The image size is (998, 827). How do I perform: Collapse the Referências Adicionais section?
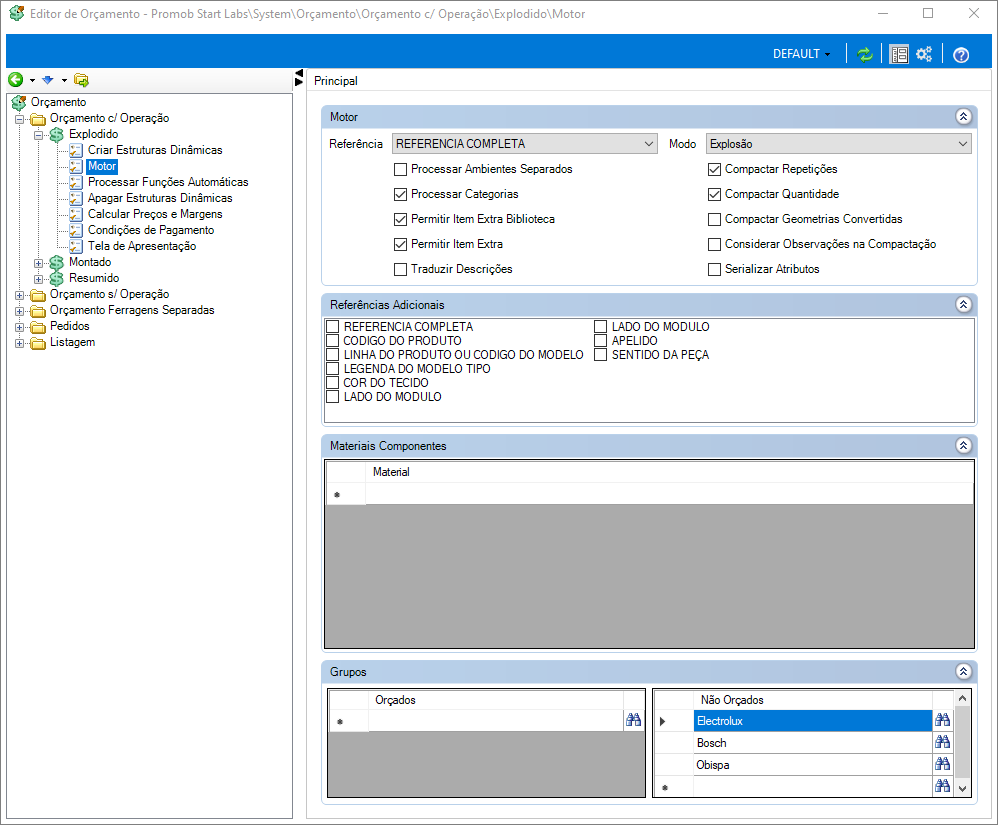click(x=963, y=304)
